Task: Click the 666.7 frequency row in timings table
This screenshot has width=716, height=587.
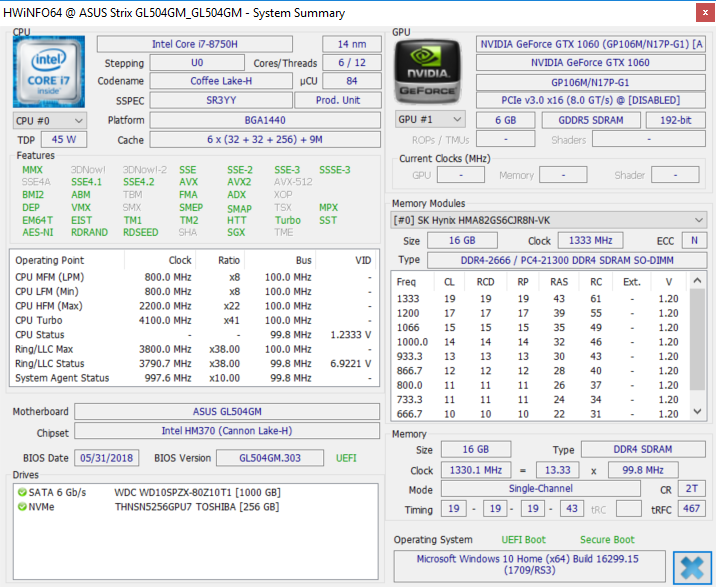Action: click(x=540, y=413)
